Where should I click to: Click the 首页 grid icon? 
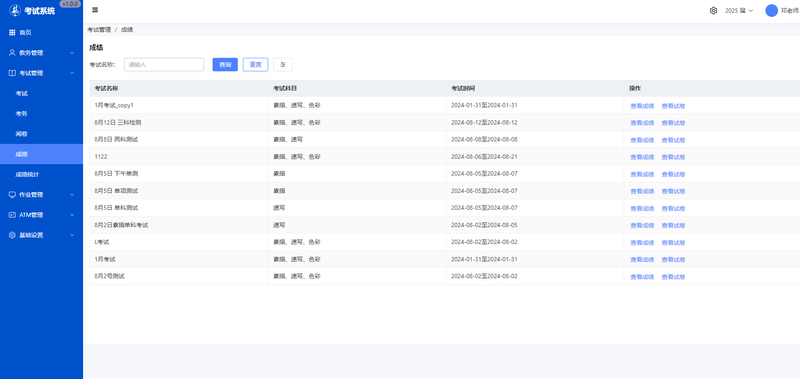tap(12, 32)
